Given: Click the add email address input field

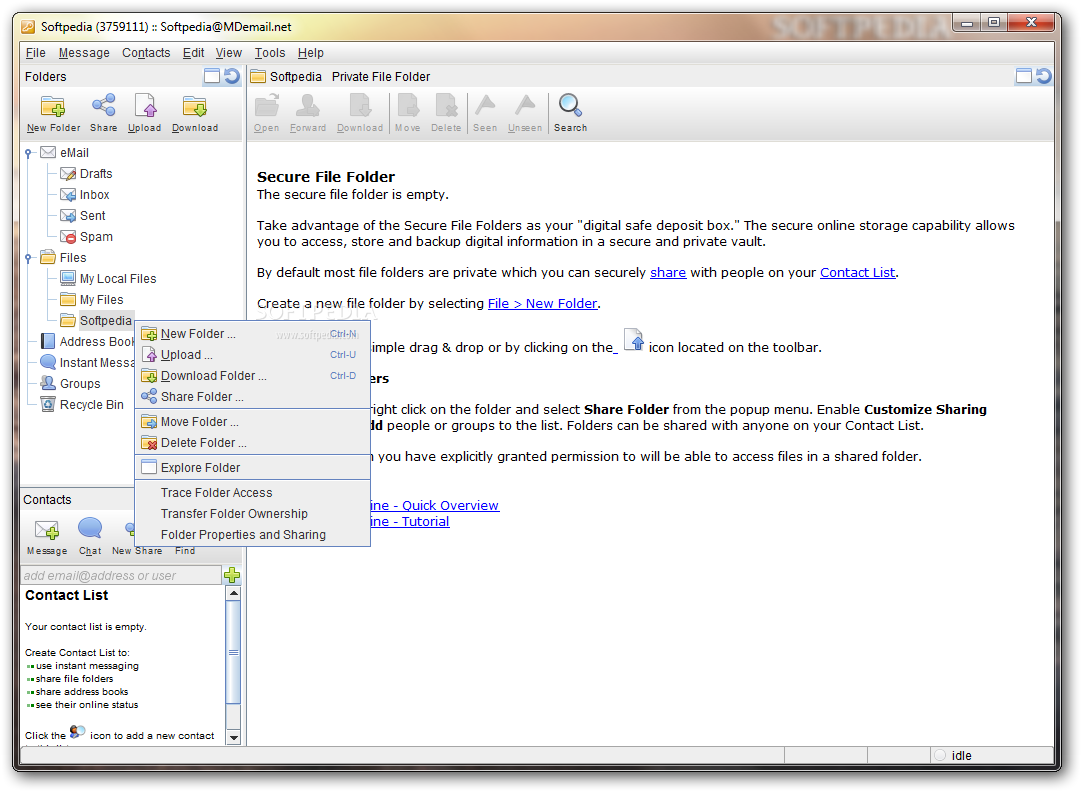Looking at the screenshot, I should tap(121, 575).
